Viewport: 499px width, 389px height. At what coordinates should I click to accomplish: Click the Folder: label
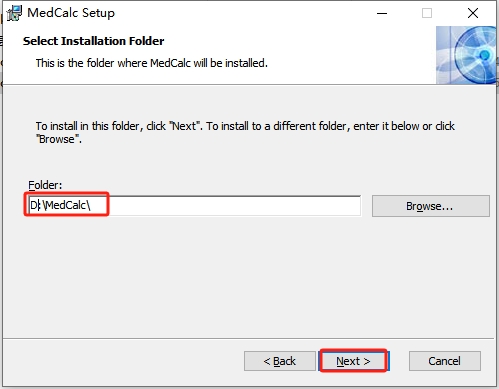pos(45,185)
